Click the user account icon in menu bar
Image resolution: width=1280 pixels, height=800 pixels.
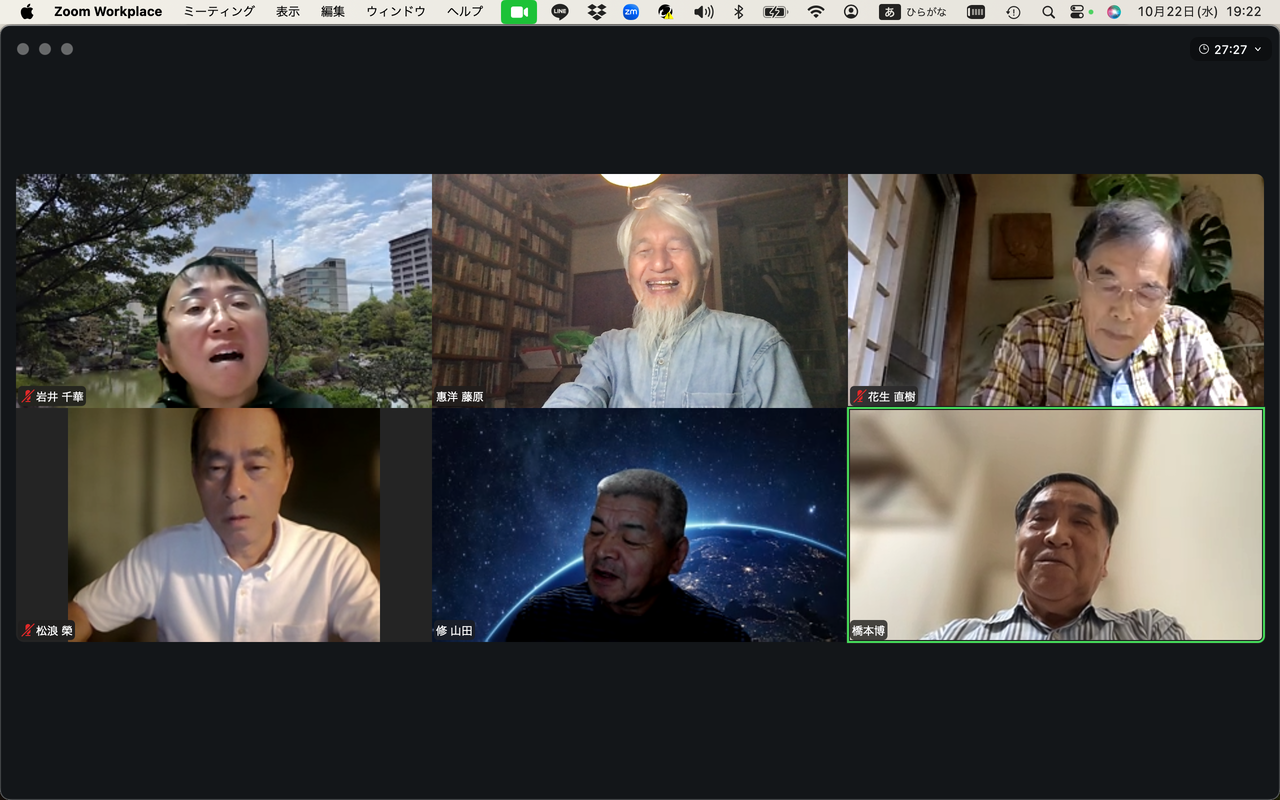click(x=851, y=12)
